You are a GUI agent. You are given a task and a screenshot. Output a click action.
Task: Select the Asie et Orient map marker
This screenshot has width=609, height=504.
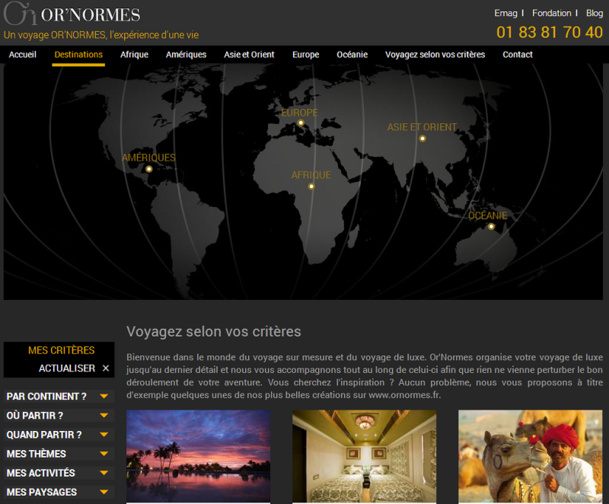[422, 138]
